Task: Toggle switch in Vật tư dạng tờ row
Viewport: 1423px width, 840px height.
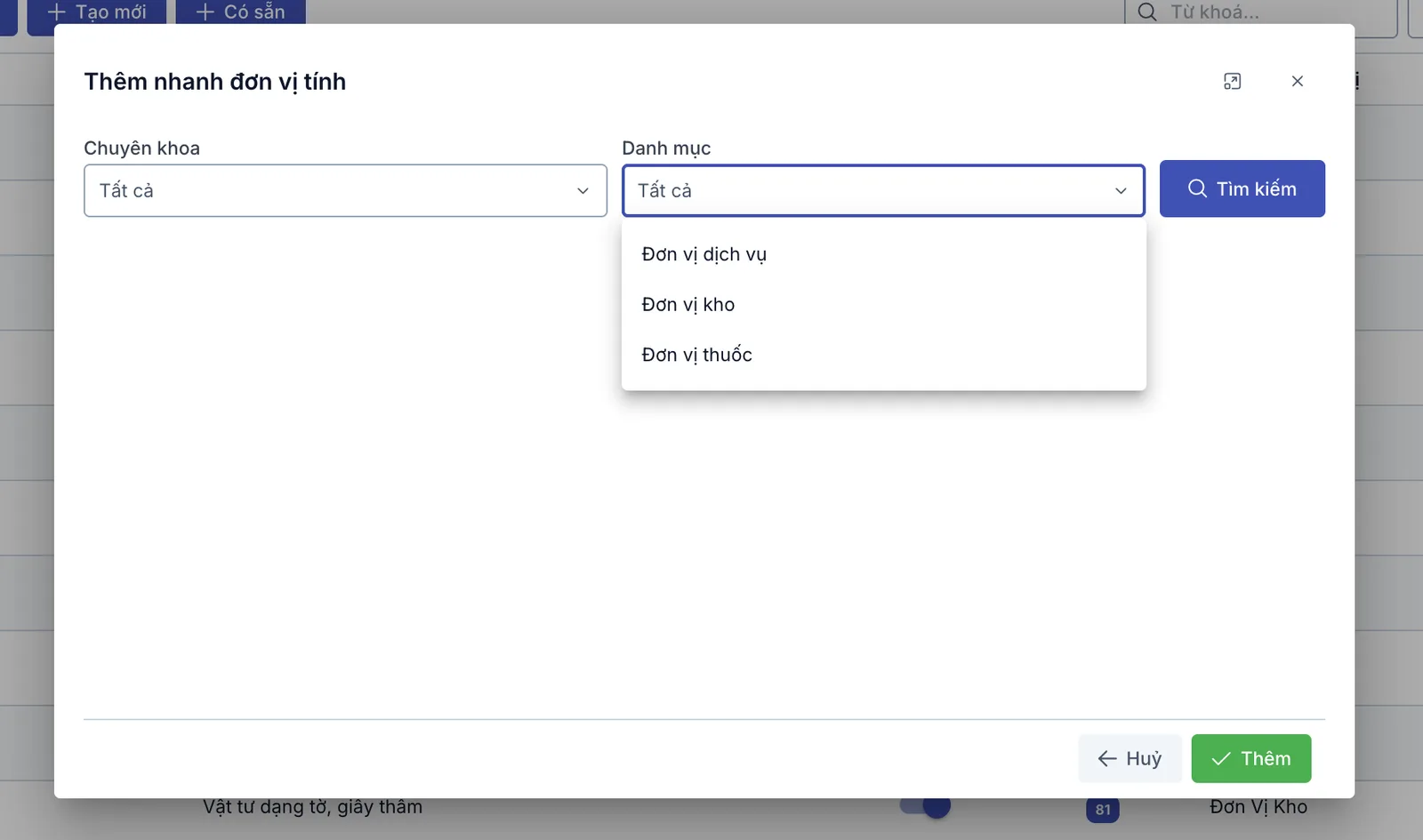Action: [x=925, y=806]
